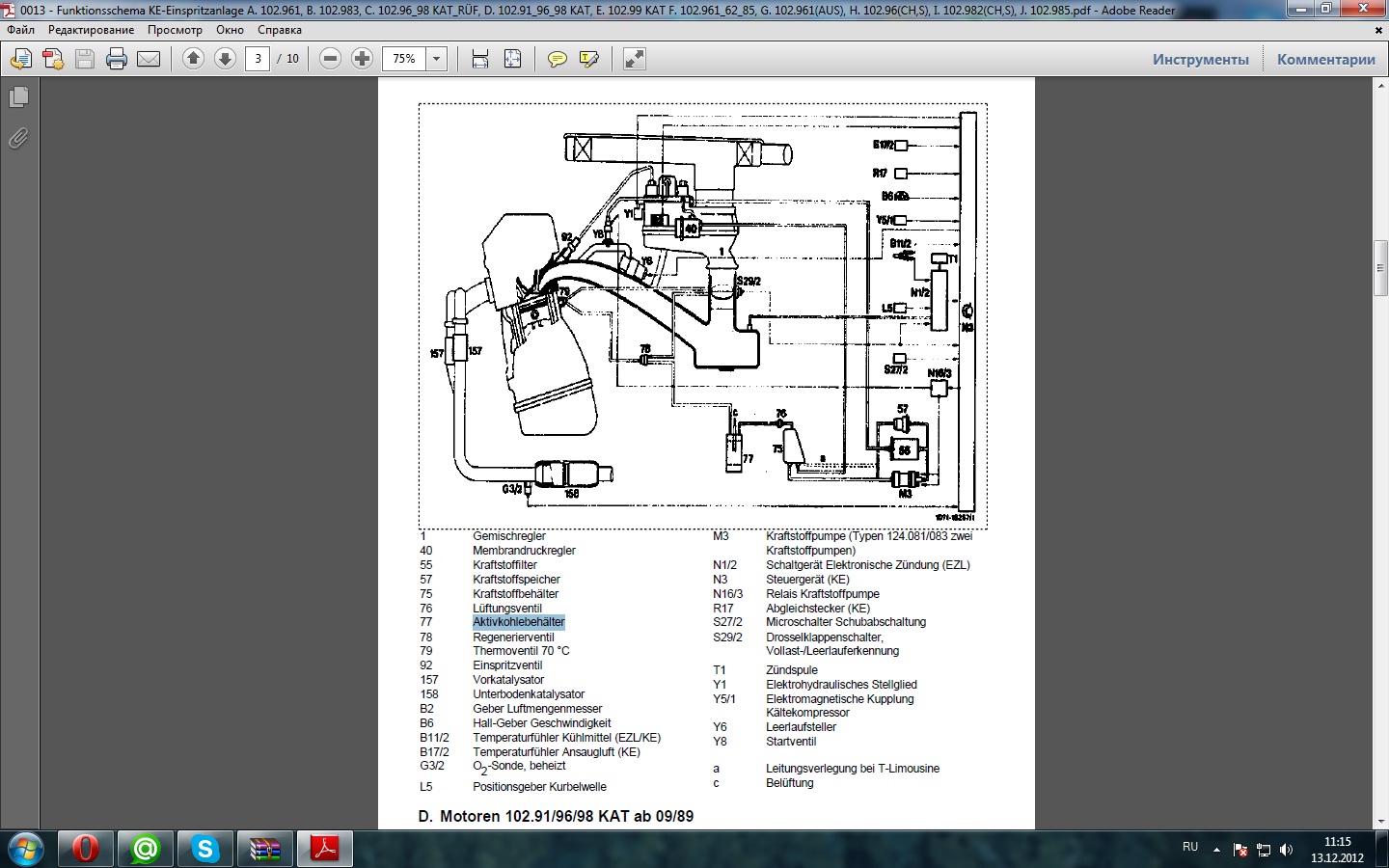Go to next page arrow
The height and width of the screenshot is (868, 1389).
225,59
